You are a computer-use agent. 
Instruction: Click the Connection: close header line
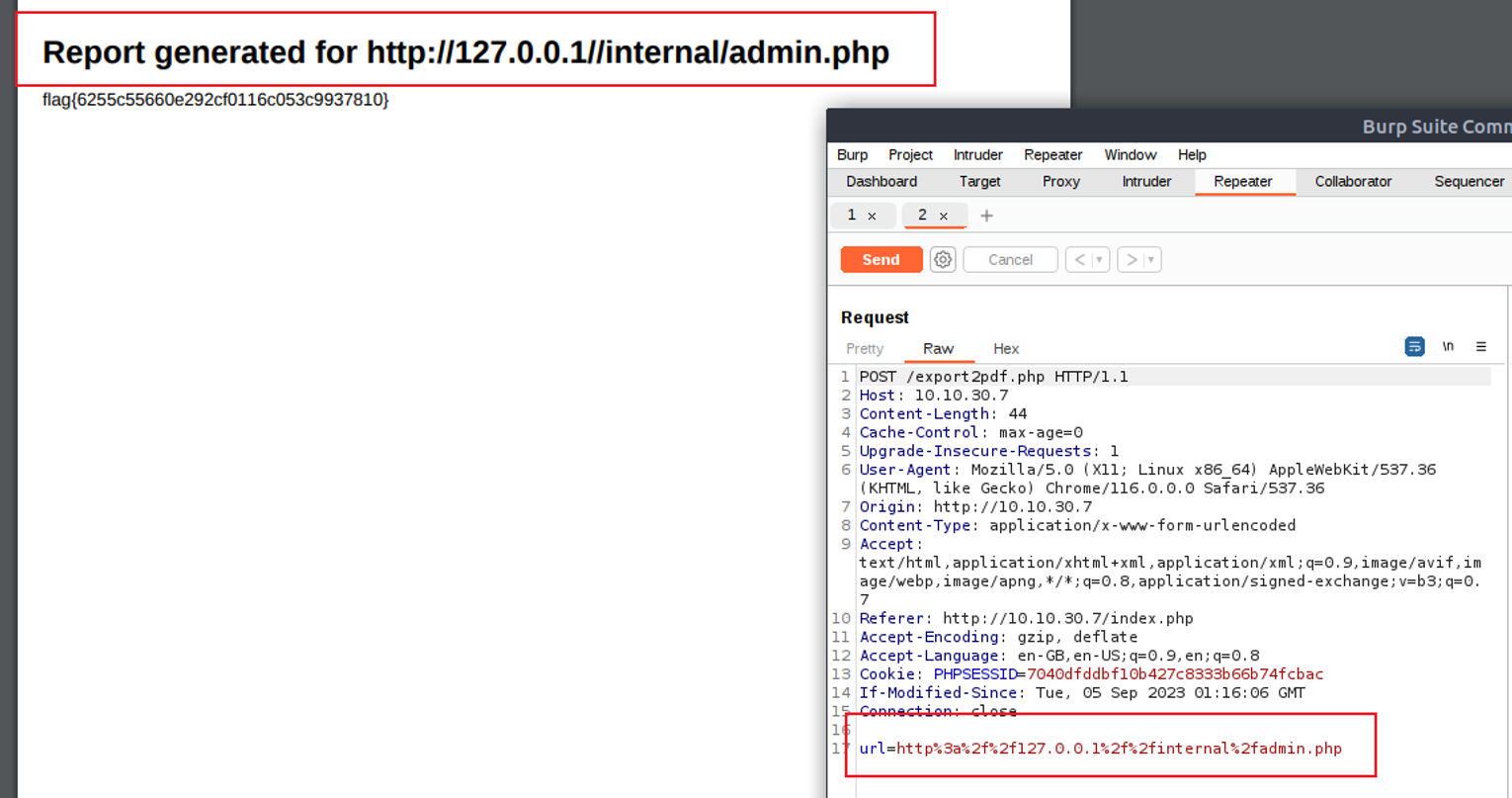(x=938, y=712)
